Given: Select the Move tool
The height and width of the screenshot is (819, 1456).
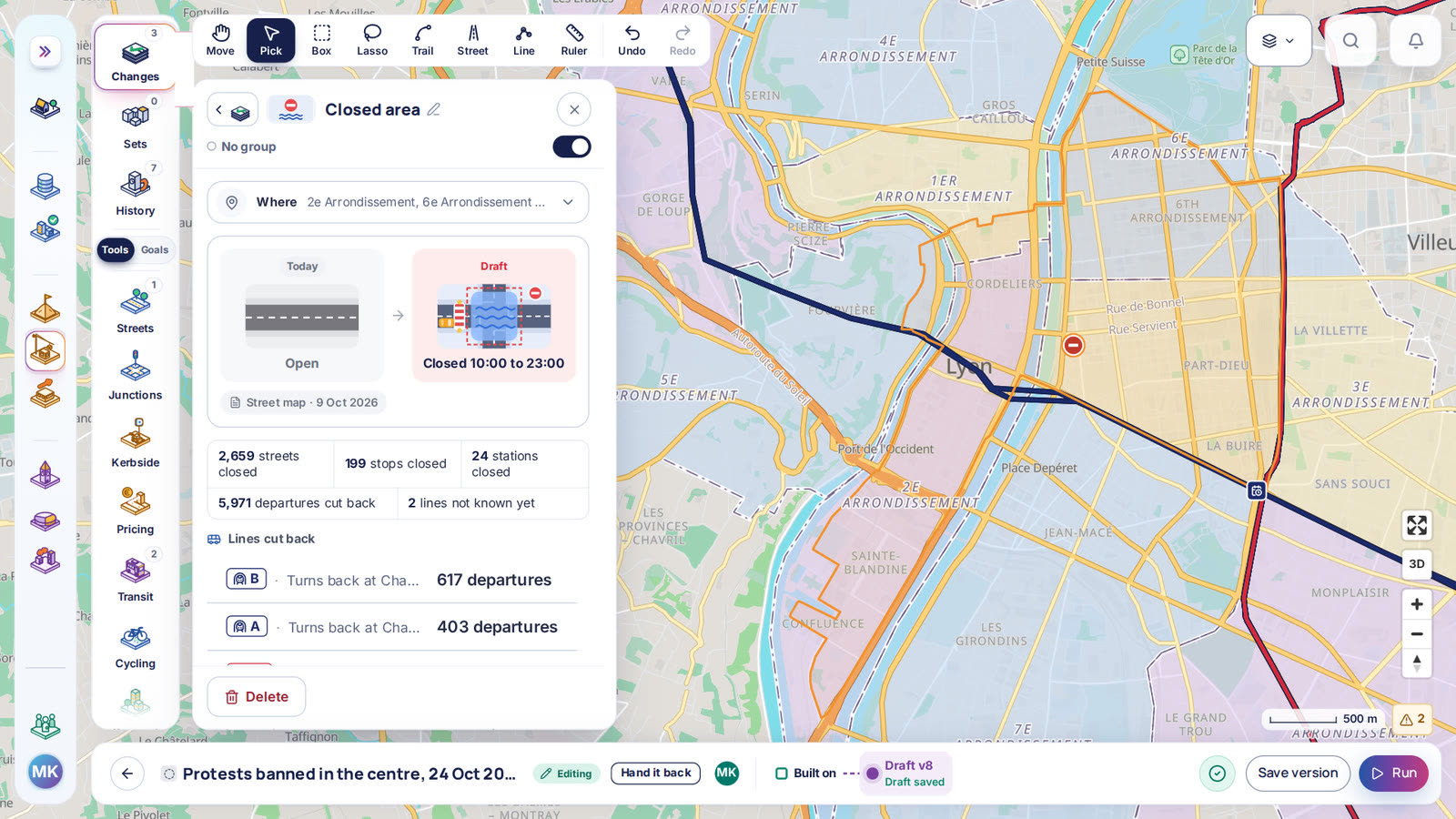Looking at the screenshot, I should (220, 40).
